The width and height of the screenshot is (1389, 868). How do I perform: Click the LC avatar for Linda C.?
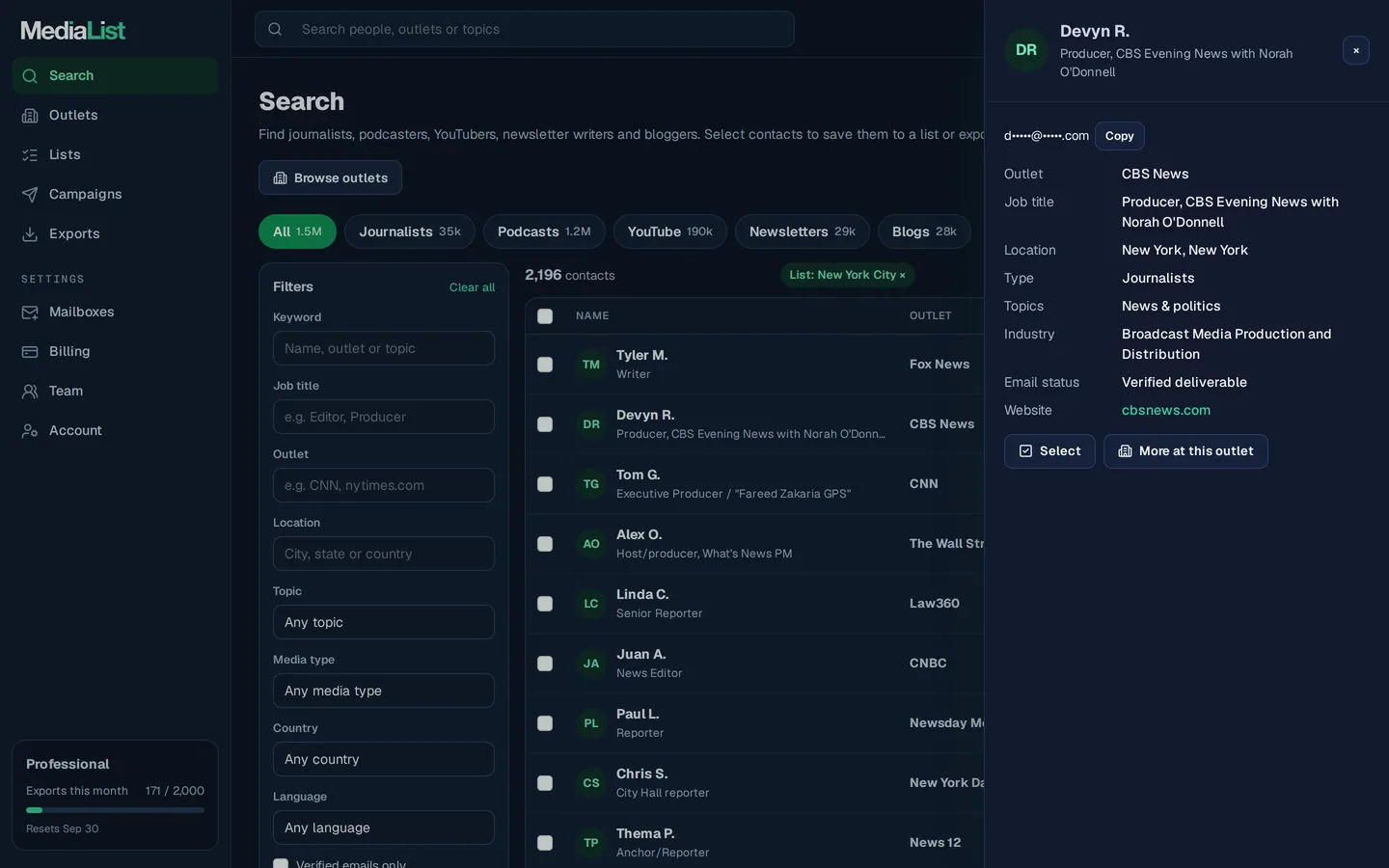(x=591, y=604)
